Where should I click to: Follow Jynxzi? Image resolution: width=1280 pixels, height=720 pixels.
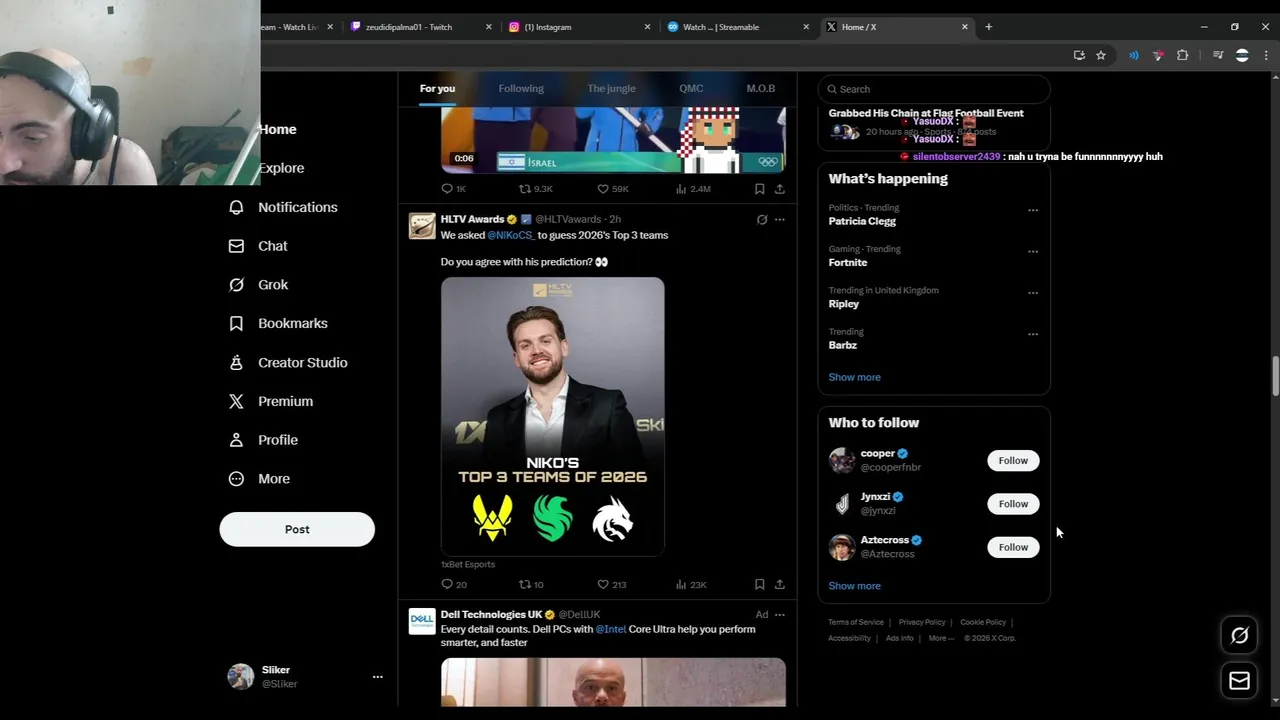pos(1013,504)
